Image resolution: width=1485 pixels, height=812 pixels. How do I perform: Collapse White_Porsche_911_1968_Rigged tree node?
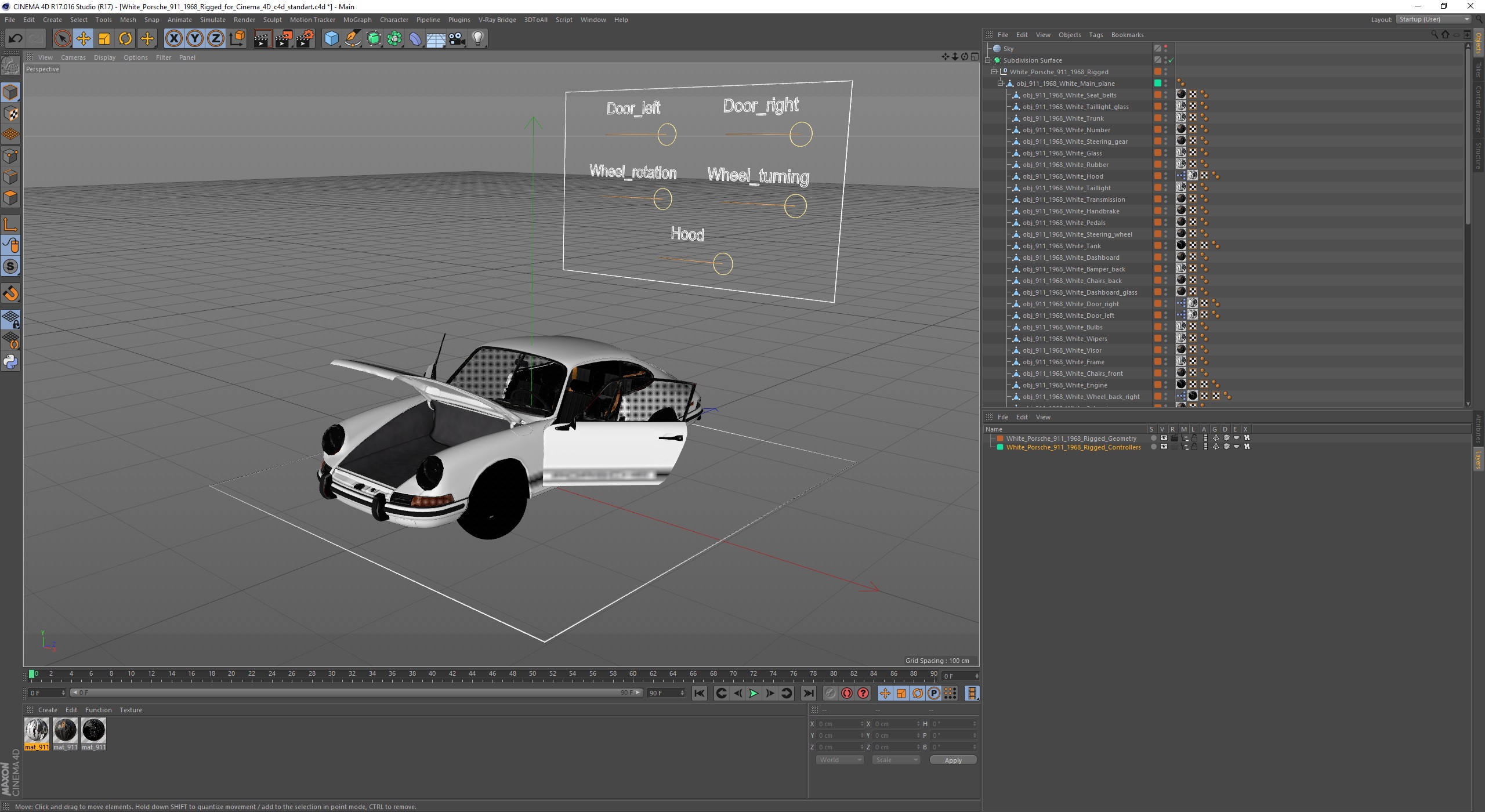[x=994, y=72]
